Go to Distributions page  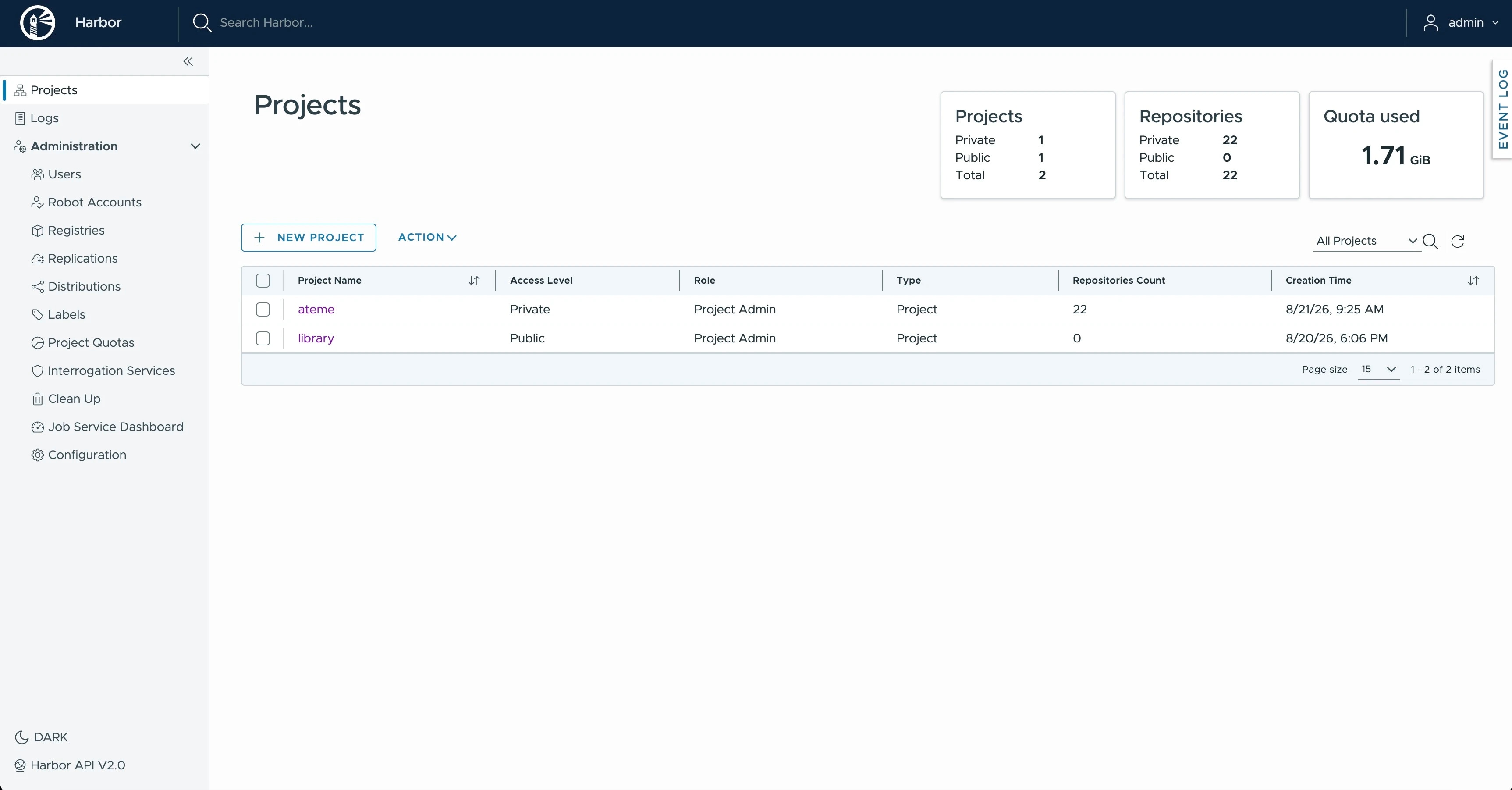[x=85, y=287]
